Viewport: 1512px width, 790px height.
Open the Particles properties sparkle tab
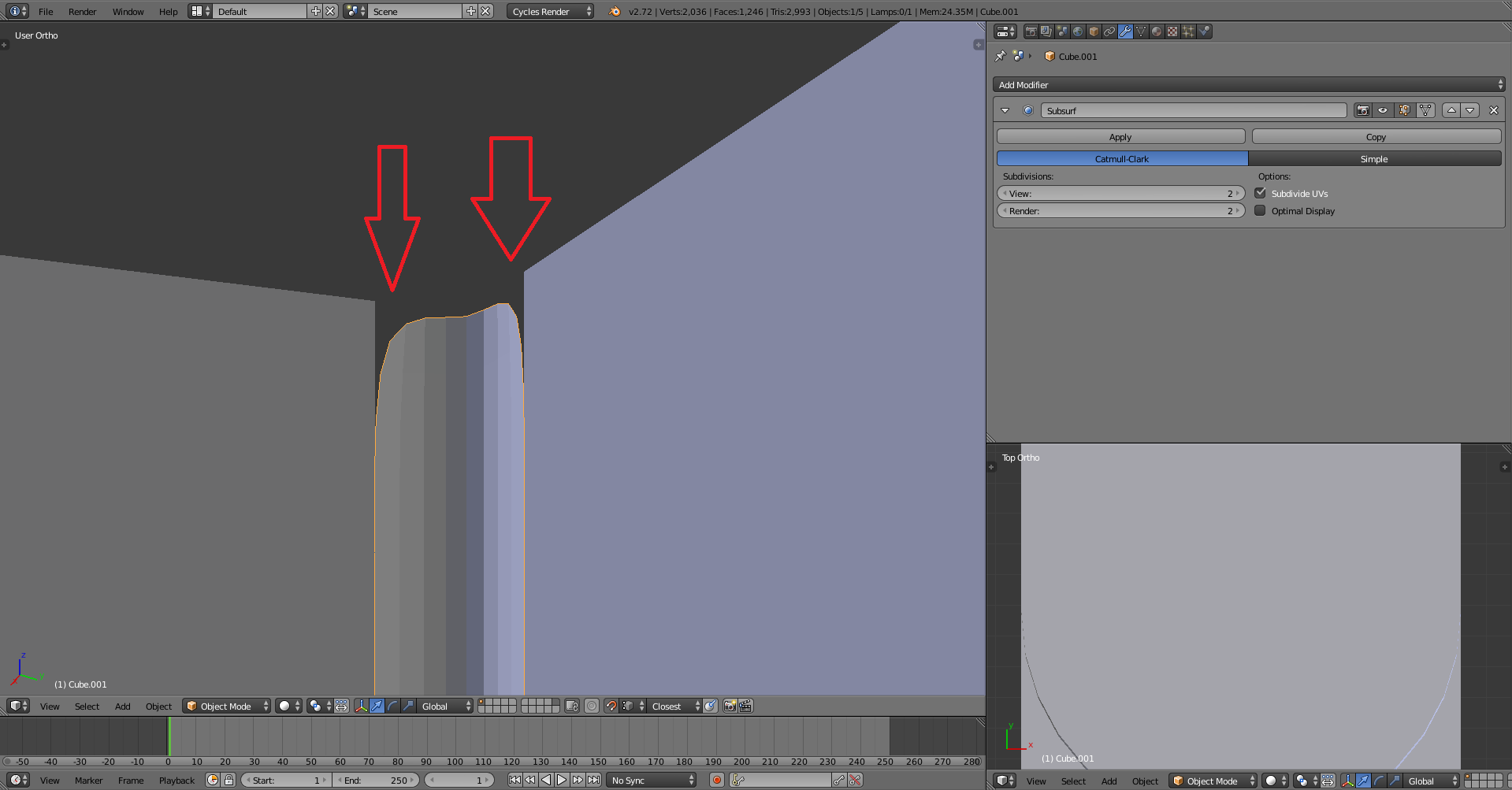point(1188,32)
